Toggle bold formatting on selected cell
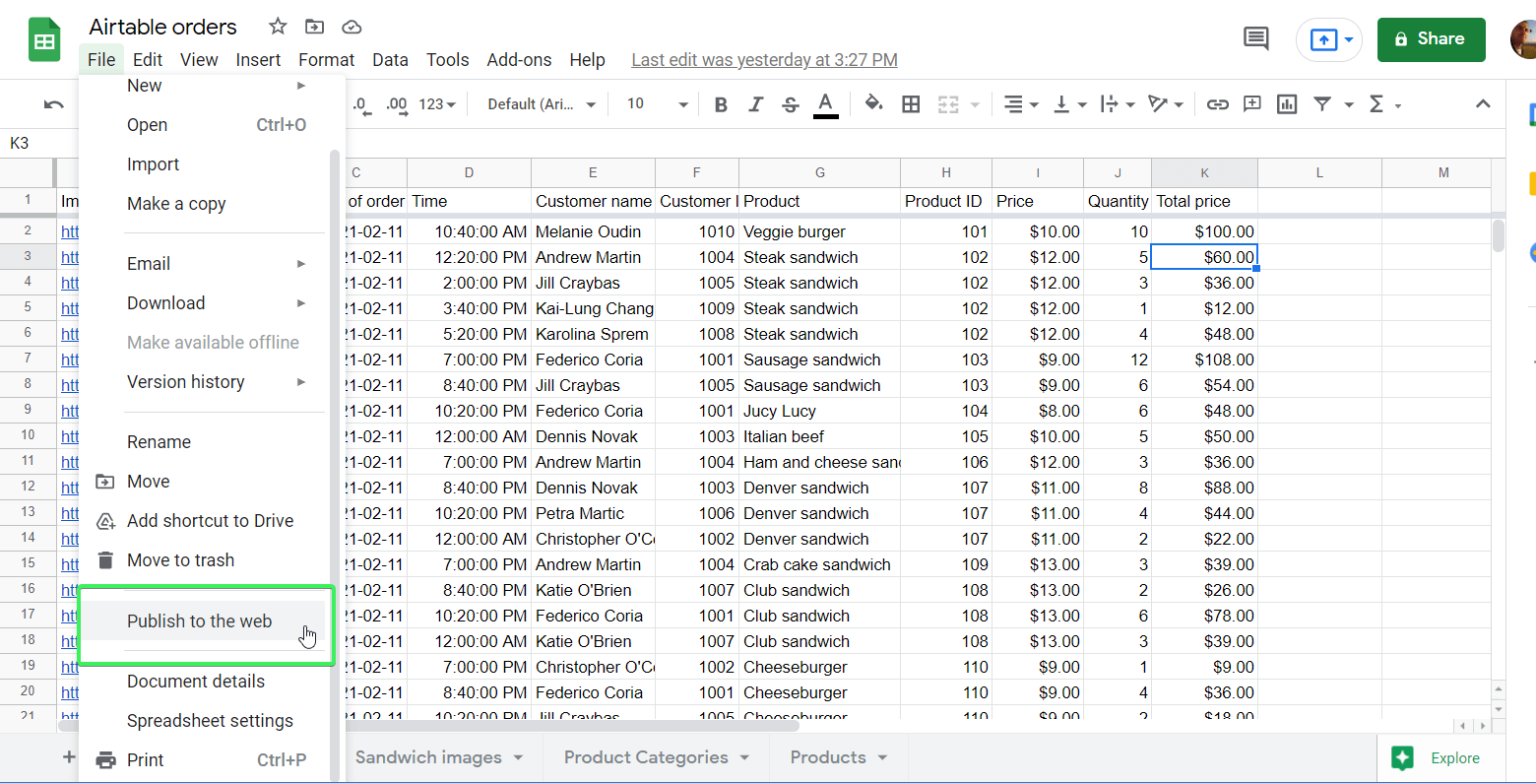 point(721,104)
